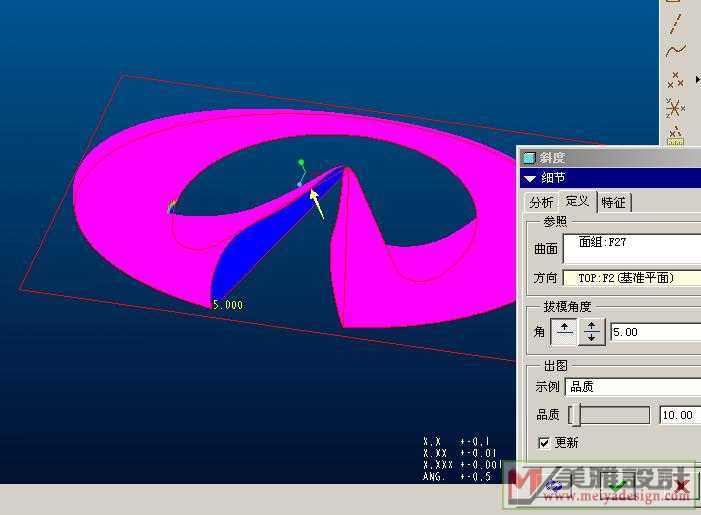Click the ANG. +-0.5 tolerance text
The image size is (701, 515).
click(x=457, y=477)
